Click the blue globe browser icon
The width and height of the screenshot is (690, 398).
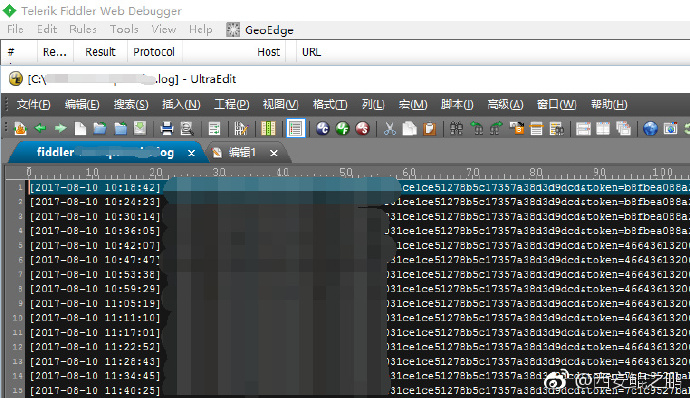(650, 129)
